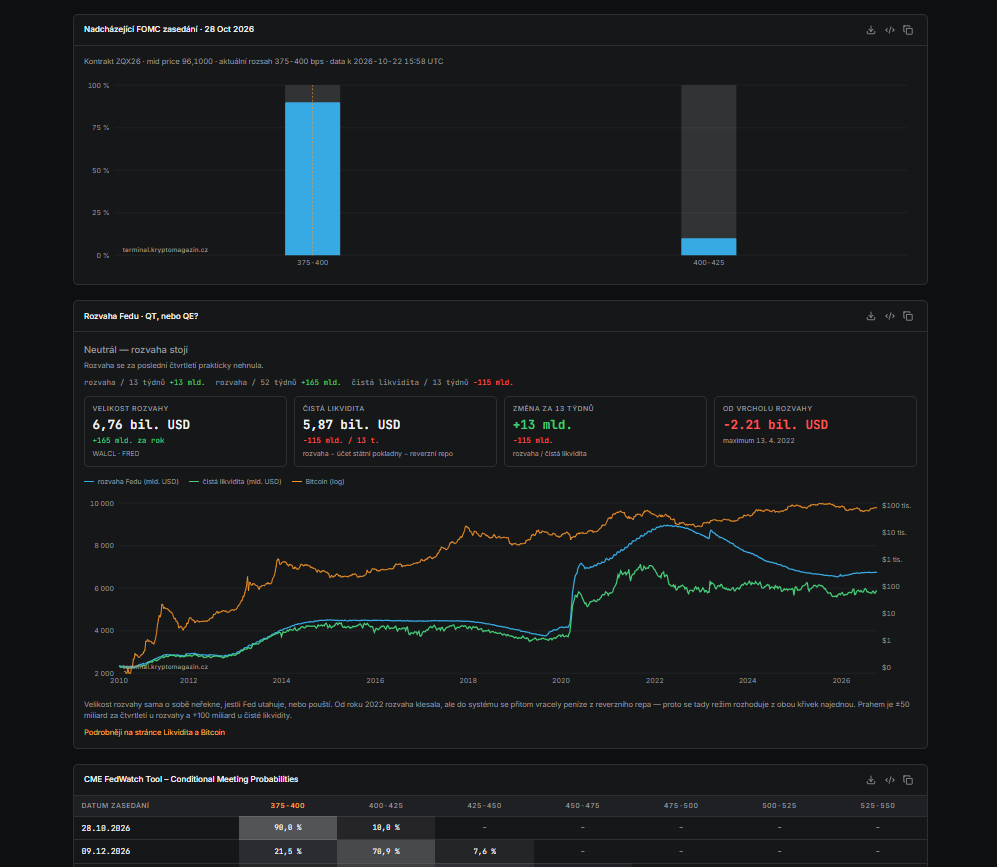Select the 28.10.2026 meeting row
Viewport: 997px width, 867px height.
tap(500, 828)
